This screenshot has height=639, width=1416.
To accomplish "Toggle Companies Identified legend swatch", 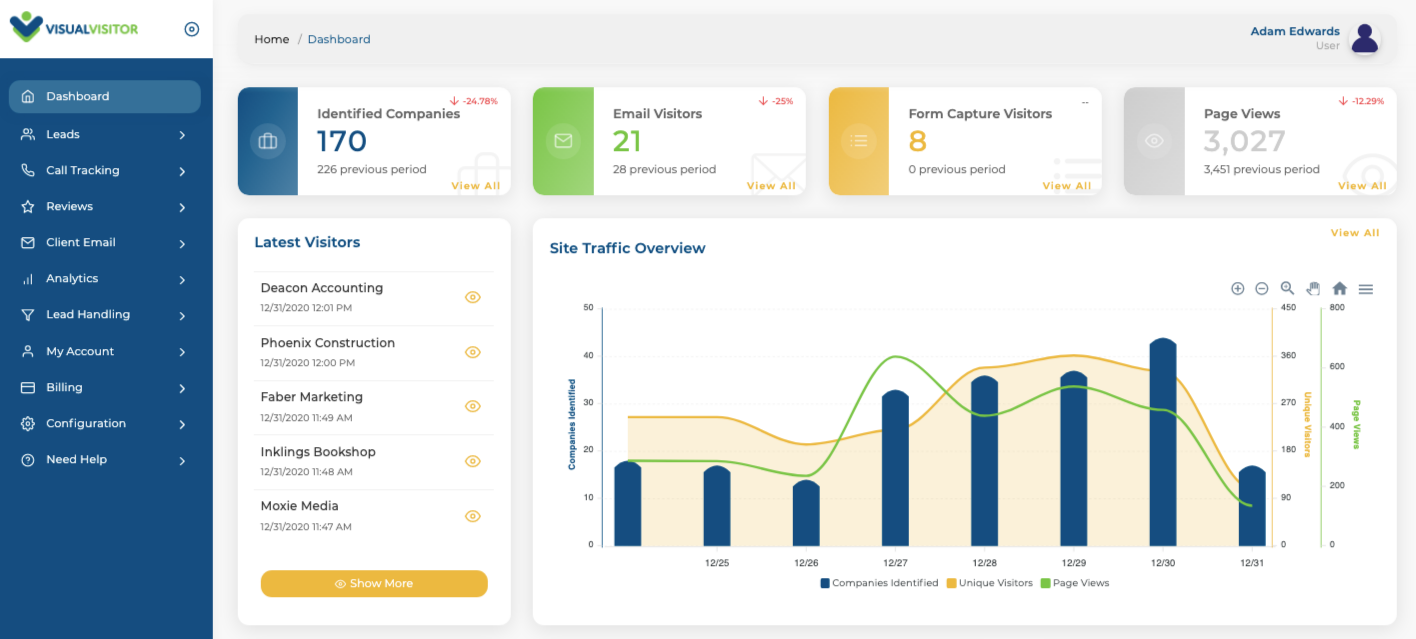I will (825, 583).
